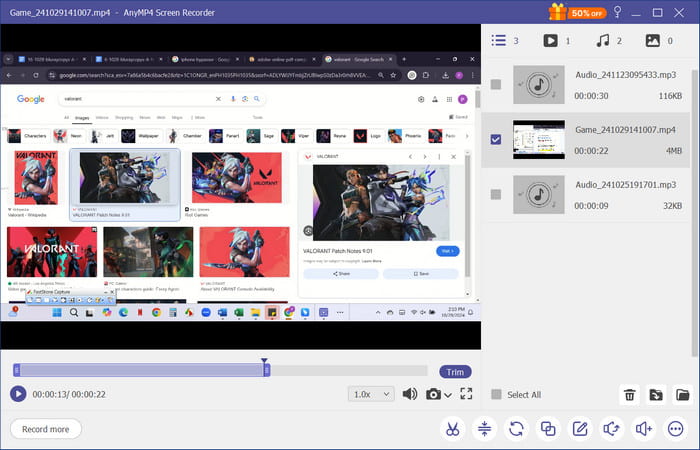This screenshot has width=700, height=450.
Task: Click the file name Game_241029141007.mp4
Action: coord(625,129)
